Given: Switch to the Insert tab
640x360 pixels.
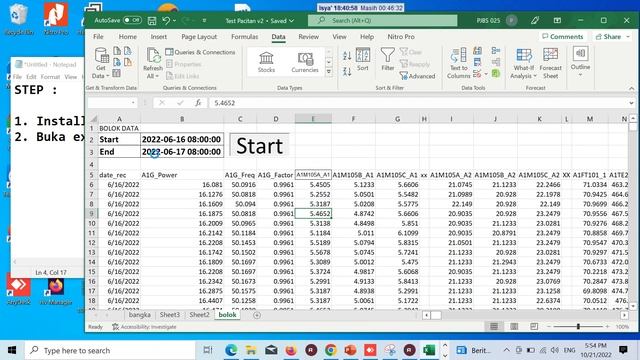Looking at the screenshot, I should [159, 37].
